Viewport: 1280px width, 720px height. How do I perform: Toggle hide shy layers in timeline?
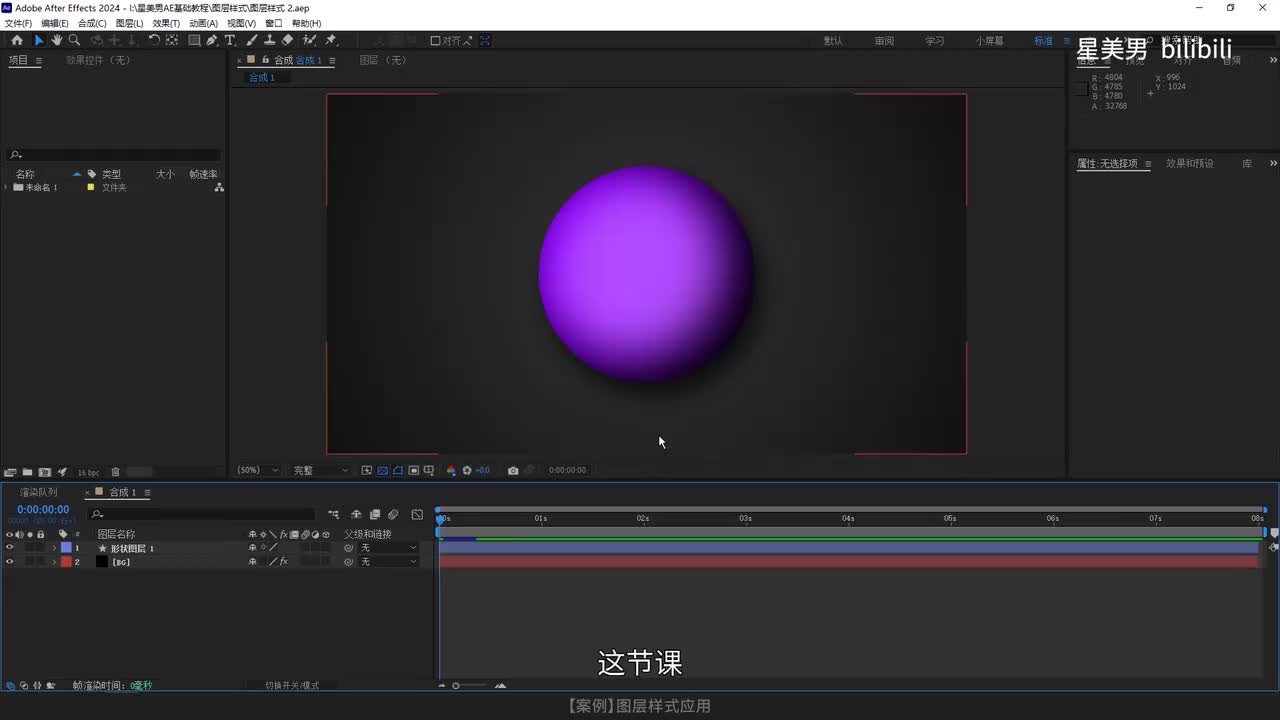tap(355, 515)
